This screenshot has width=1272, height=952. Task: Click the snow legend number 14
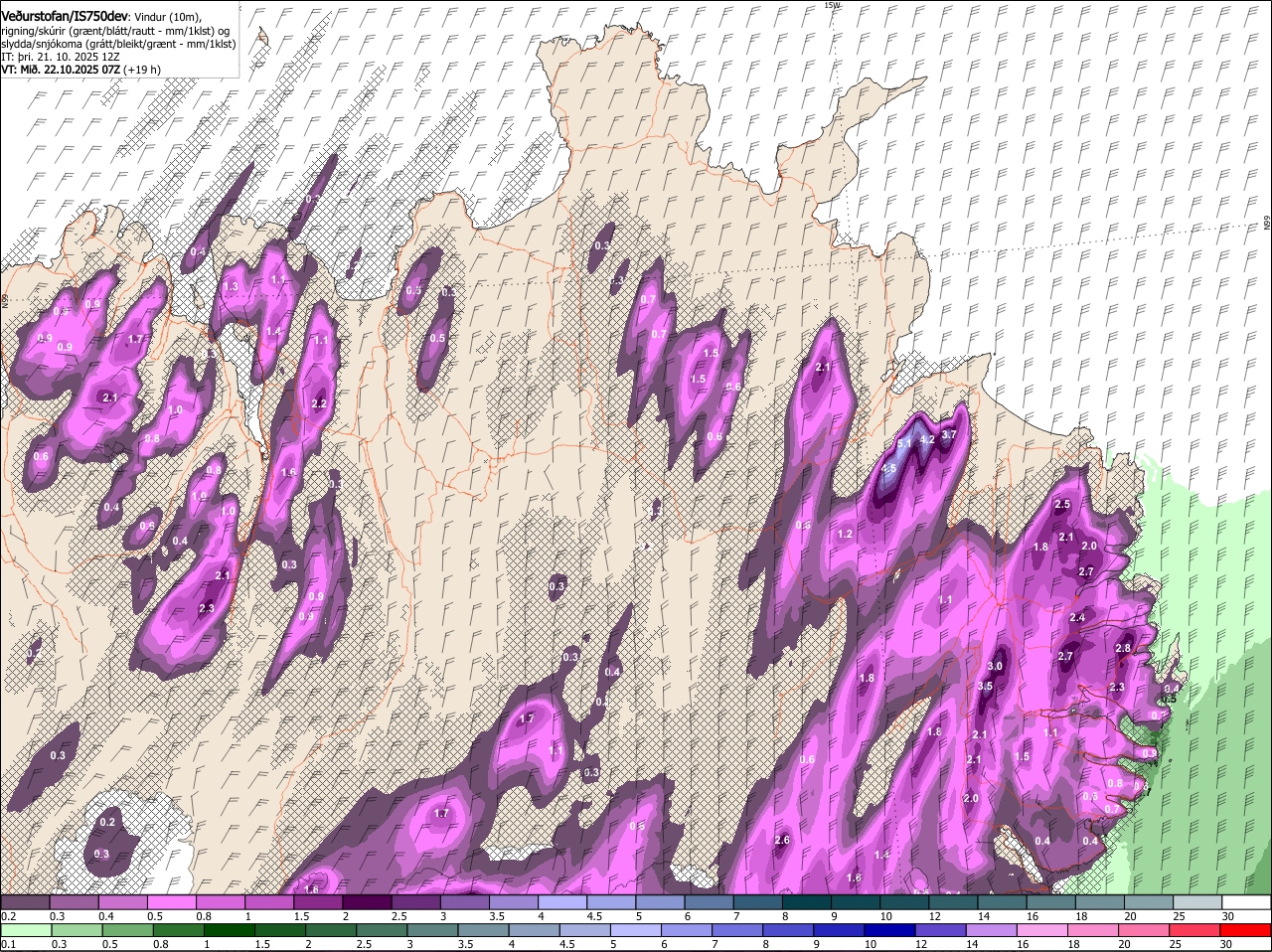coord(984,916)
